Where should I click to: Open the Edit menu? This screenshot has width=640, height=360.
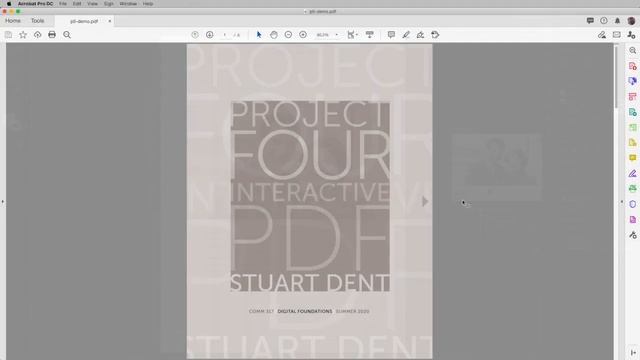point(77,4)
